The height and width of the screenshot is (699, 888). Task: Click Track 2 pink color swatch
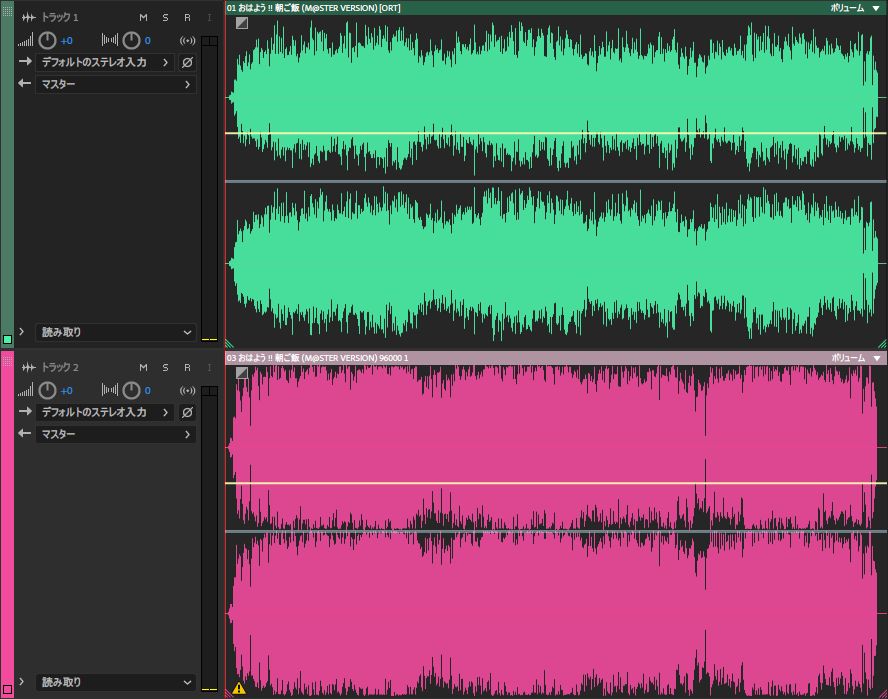click(7, 689)
